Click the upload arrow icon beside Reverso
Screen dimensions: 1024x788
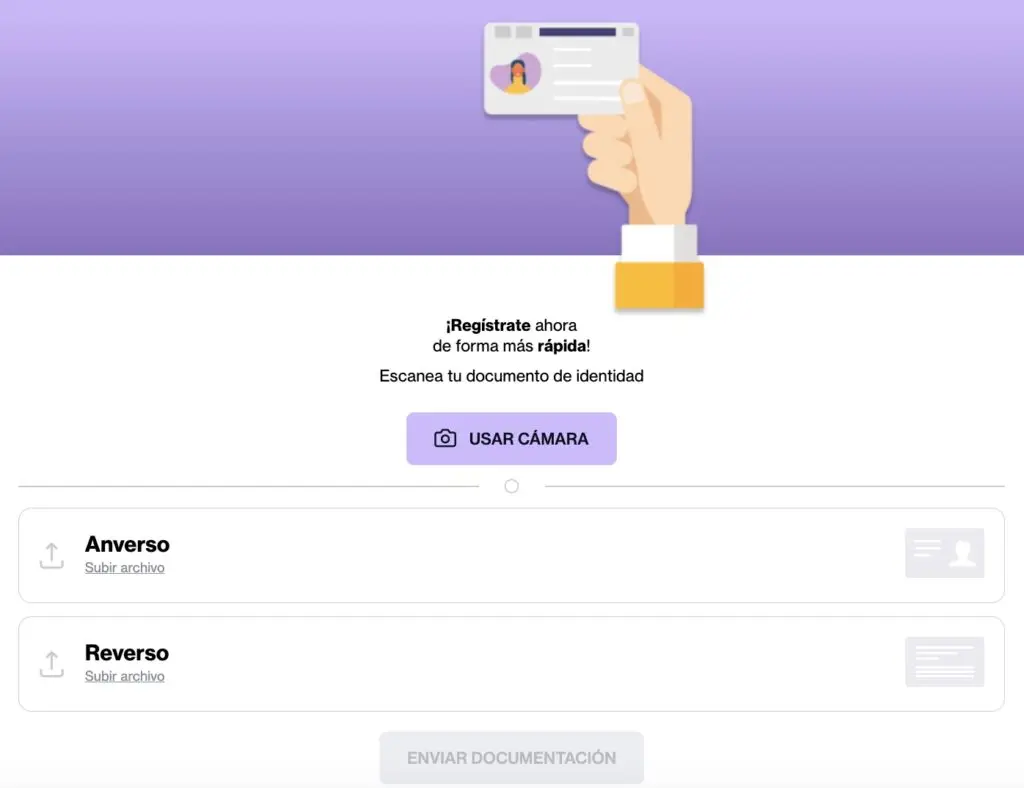pos(51,663)
